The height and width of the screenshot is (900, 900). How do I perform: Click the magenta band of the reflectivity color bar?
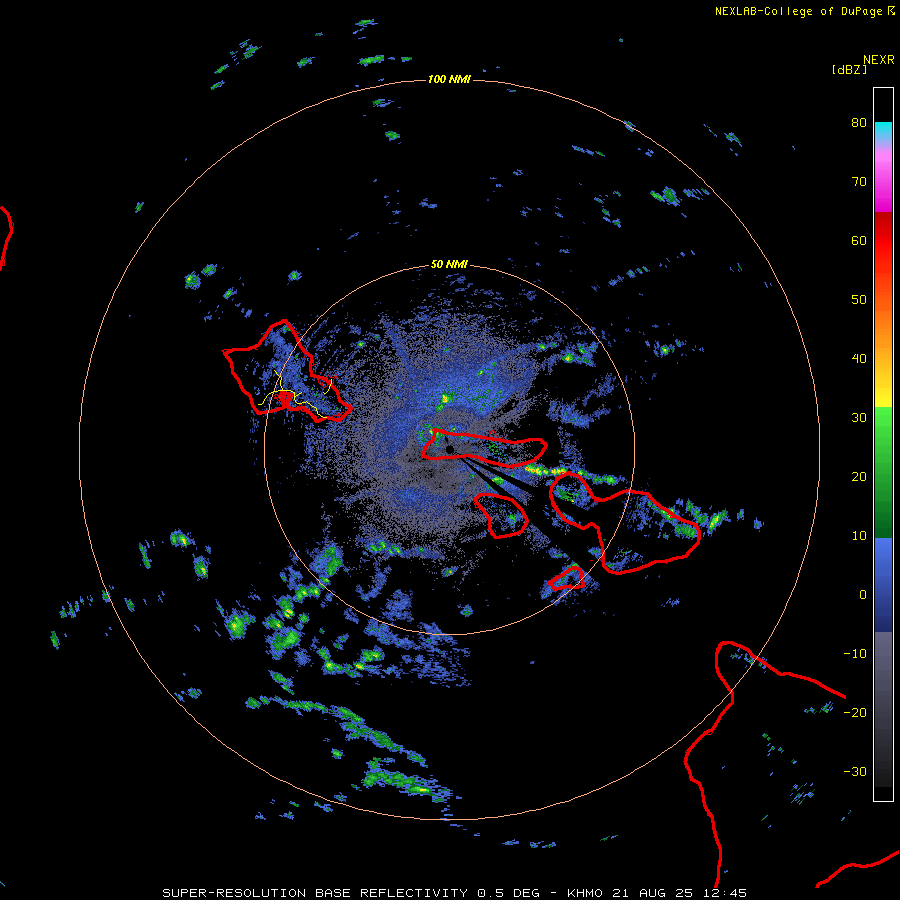pos(883,181)
